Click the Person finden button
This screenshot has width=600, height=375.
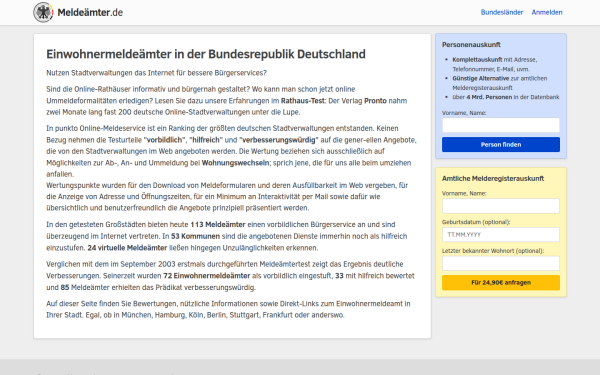click(x=501, y=145)
